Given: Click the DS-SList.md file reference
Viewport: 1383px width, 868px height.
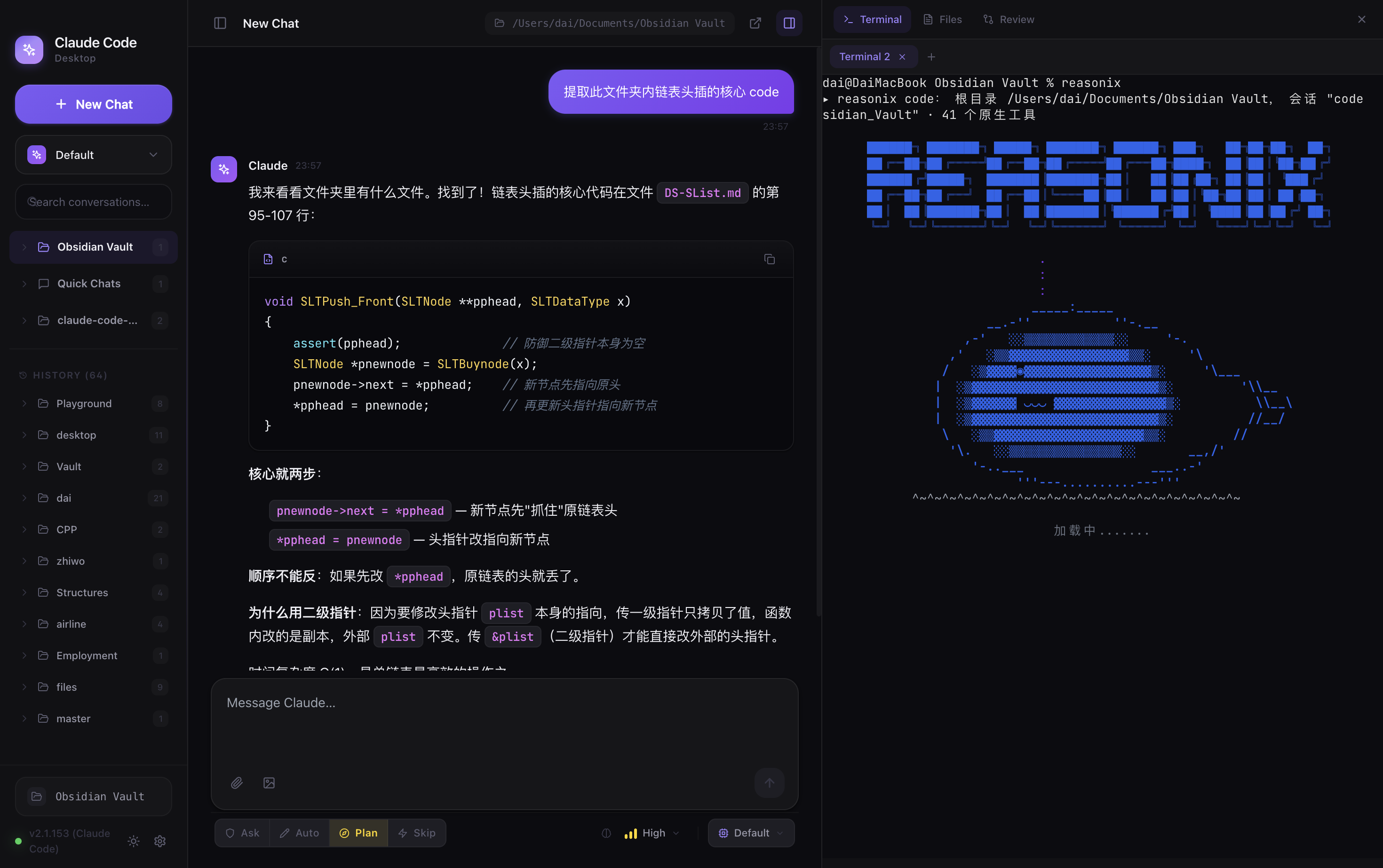Looking at the screenshot, I should pyautogui.click(x=702, y=193).
